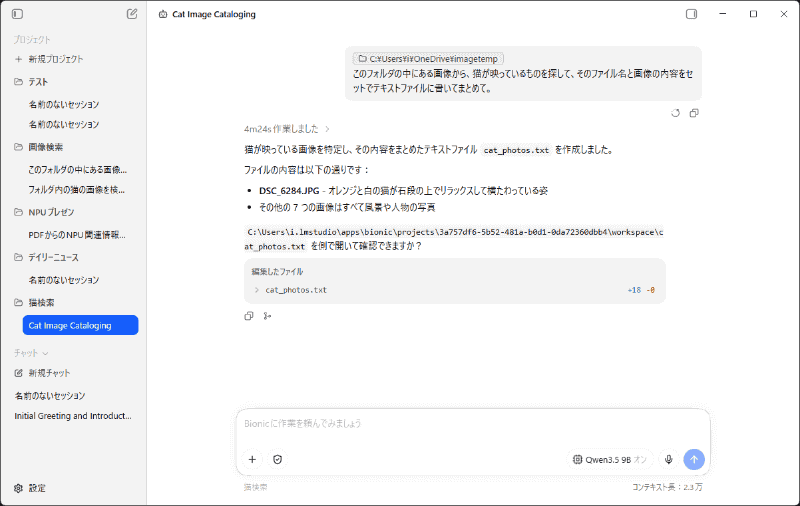Open the Qwen3.5 9B model selector
Image resolution: width=800 pixels, height=506 pixels.
(609, 460)
